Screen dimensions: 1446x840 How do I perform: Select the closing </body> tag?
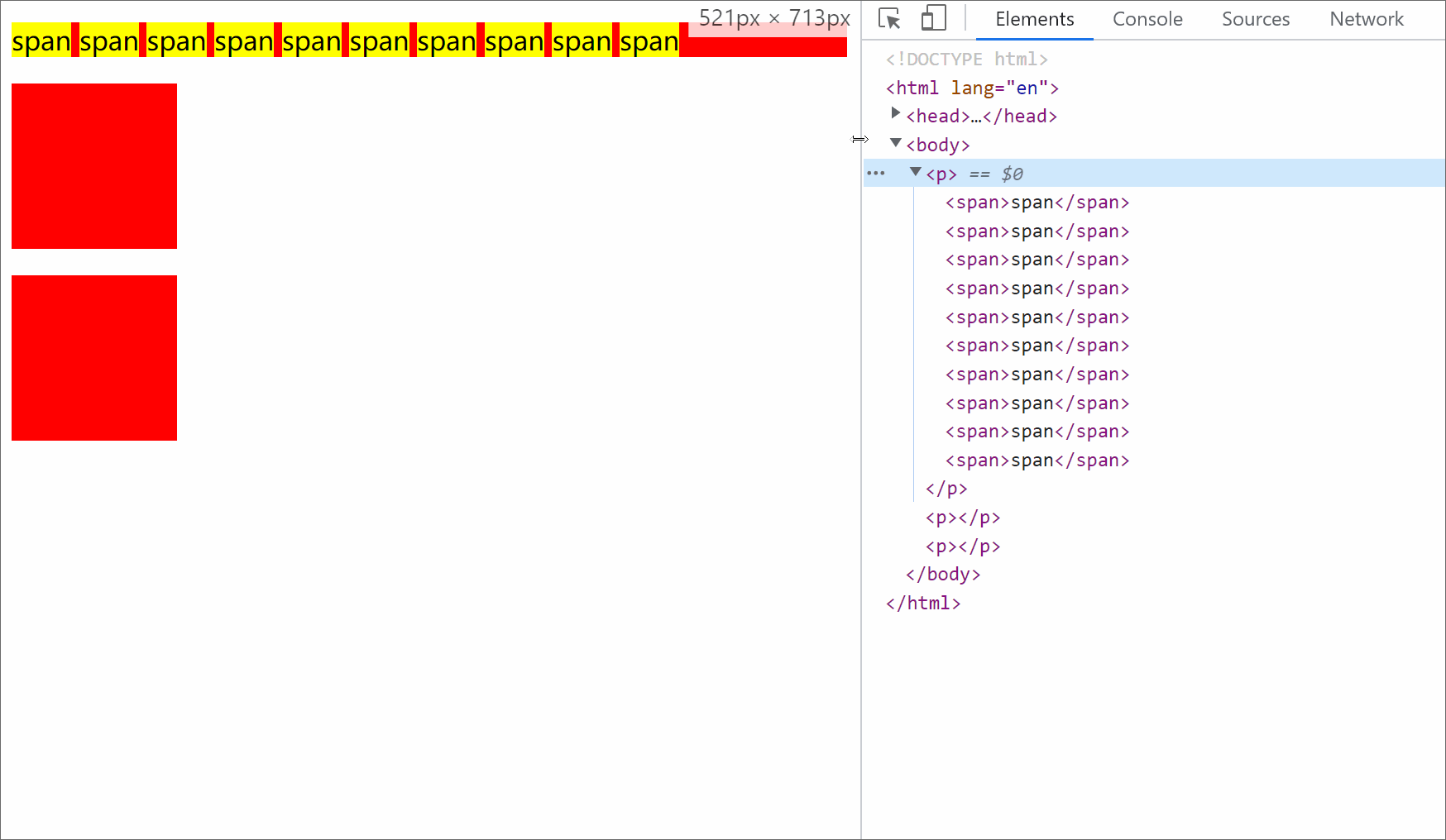click(x=943, y=575)
